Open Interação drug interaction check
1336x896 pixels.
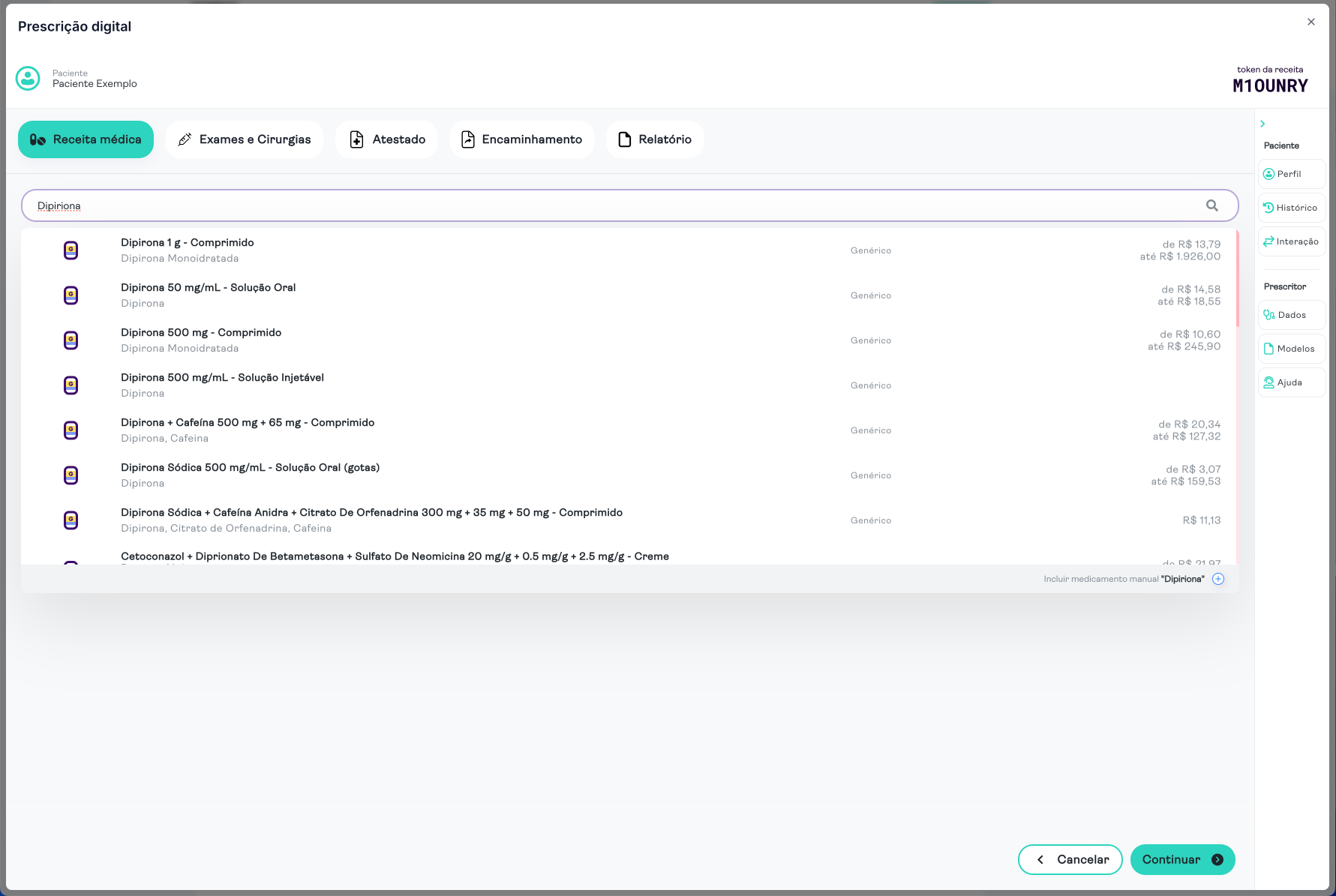[x=1291, y=241]
